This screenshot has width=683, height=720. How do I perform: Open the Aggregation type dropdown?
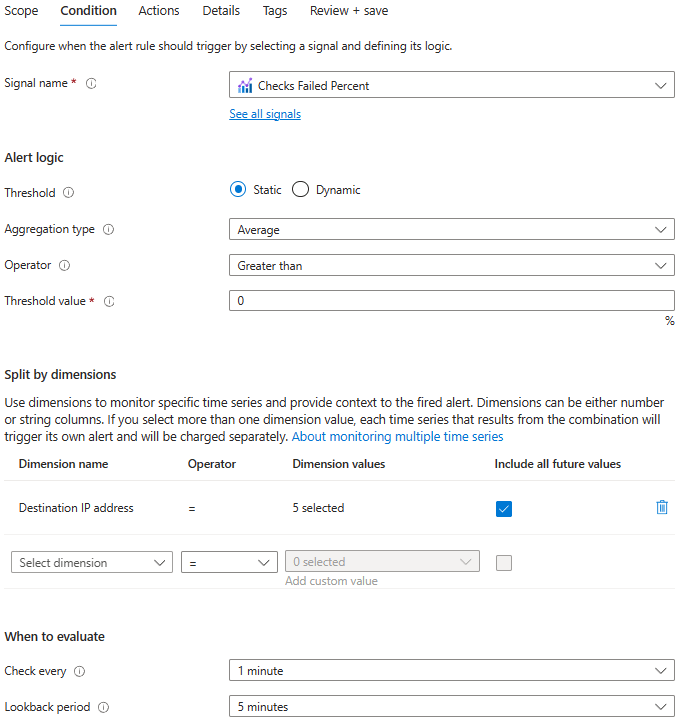[x=452, y=230]
